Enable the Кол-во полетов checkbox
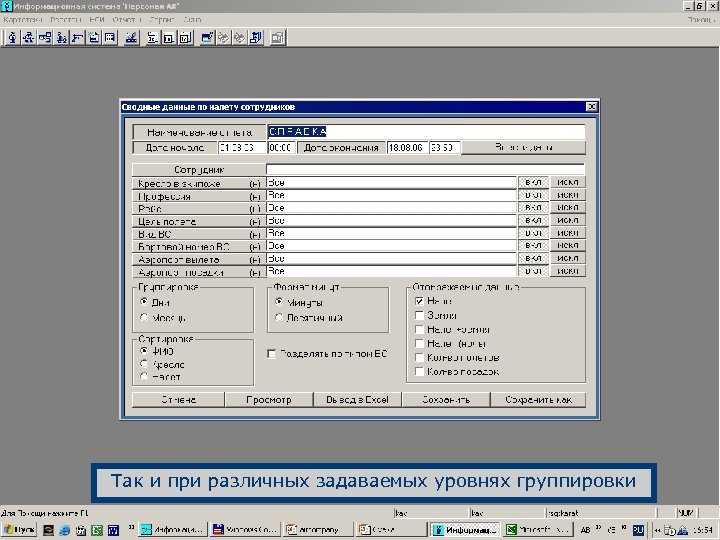 click(x=419, y=358)
